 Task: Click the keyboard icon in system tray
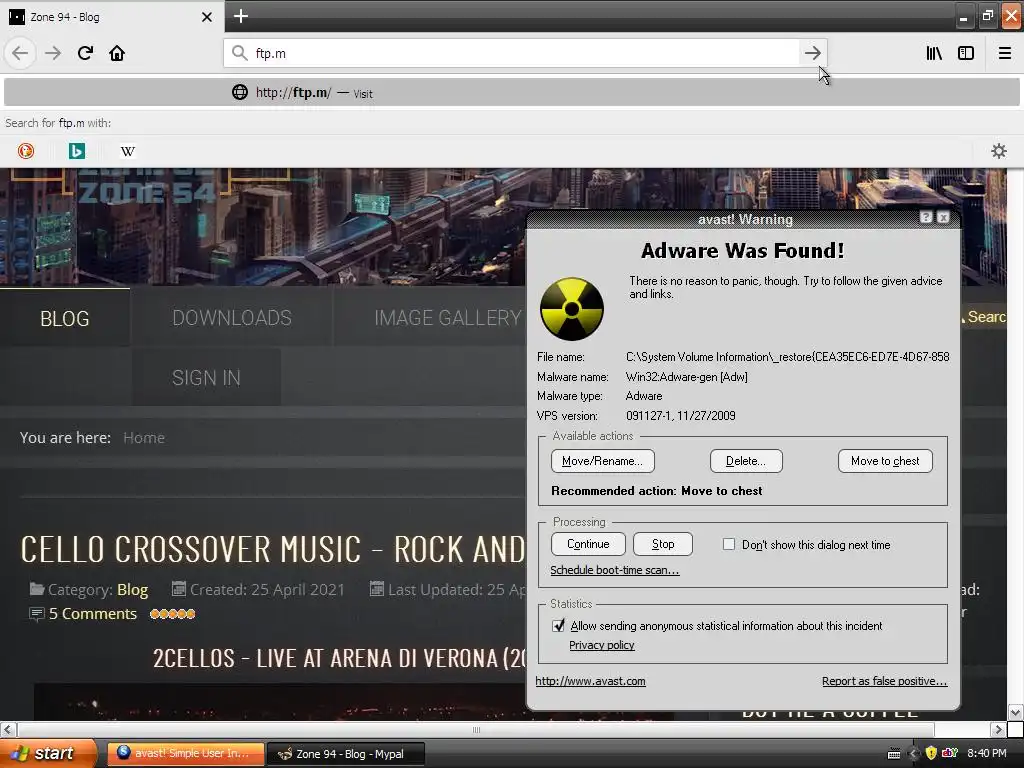tap(894, 754)
